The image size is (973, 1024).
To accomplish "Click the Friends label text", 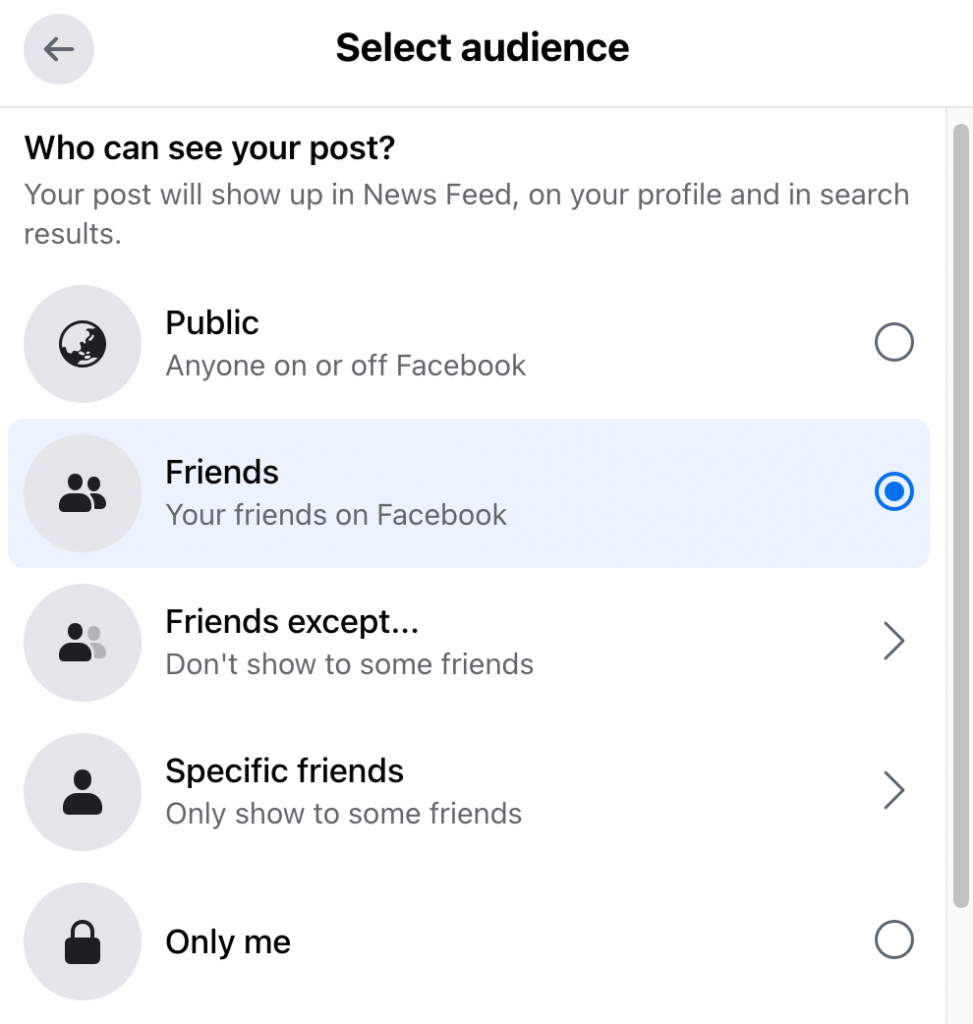I will 222,472.
